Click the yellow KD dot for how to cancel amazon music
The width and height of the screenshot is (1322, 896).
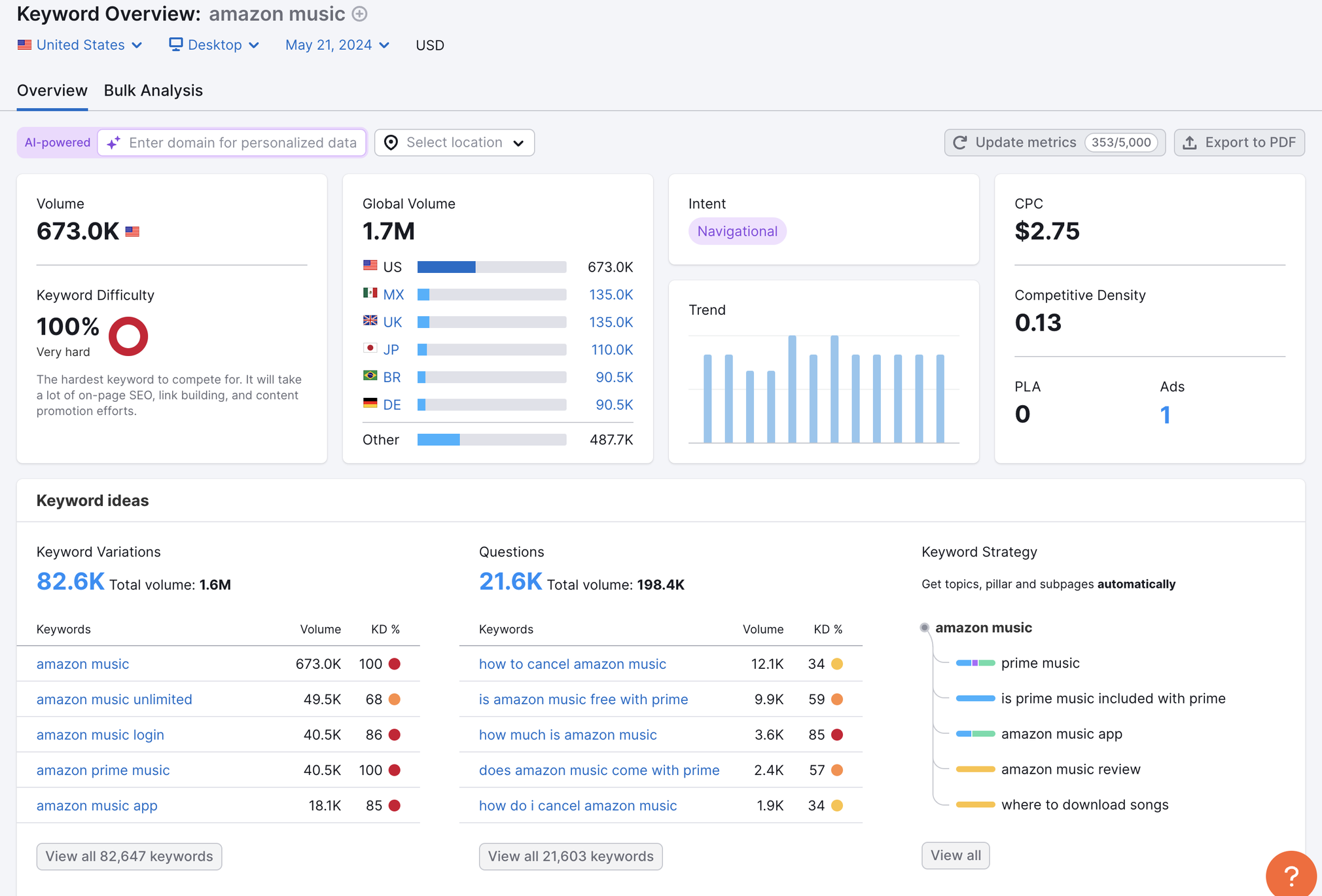coord(836,664)
